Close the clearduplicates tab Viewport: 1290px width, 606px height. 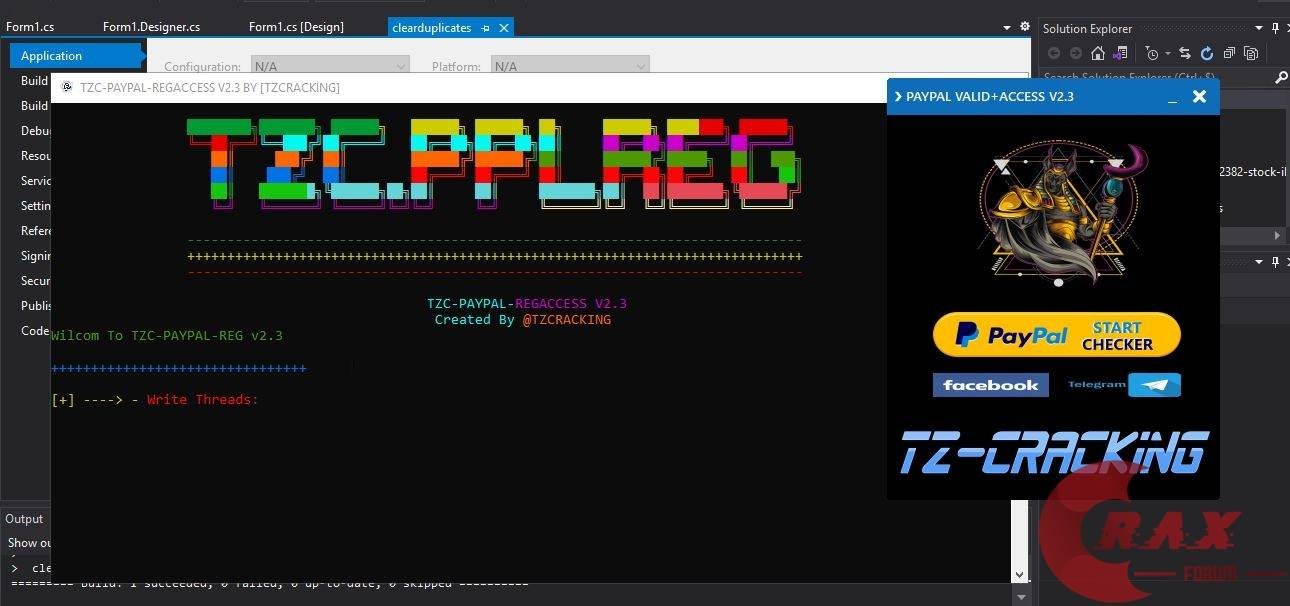click(x=502, y=28)
